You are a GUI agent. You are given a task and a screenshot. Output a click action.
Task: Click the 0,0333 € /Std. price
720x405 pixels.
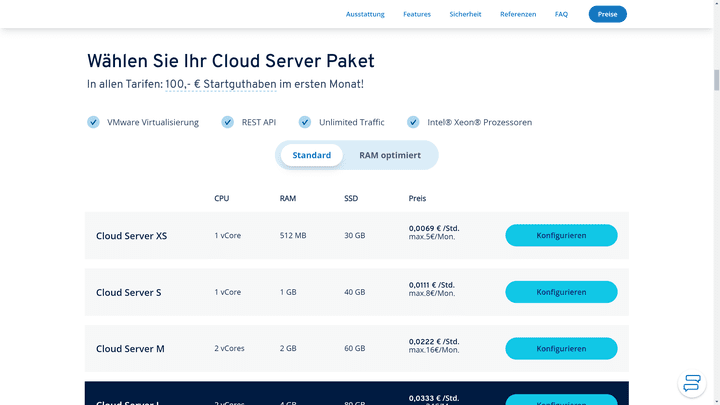(434, 398)
